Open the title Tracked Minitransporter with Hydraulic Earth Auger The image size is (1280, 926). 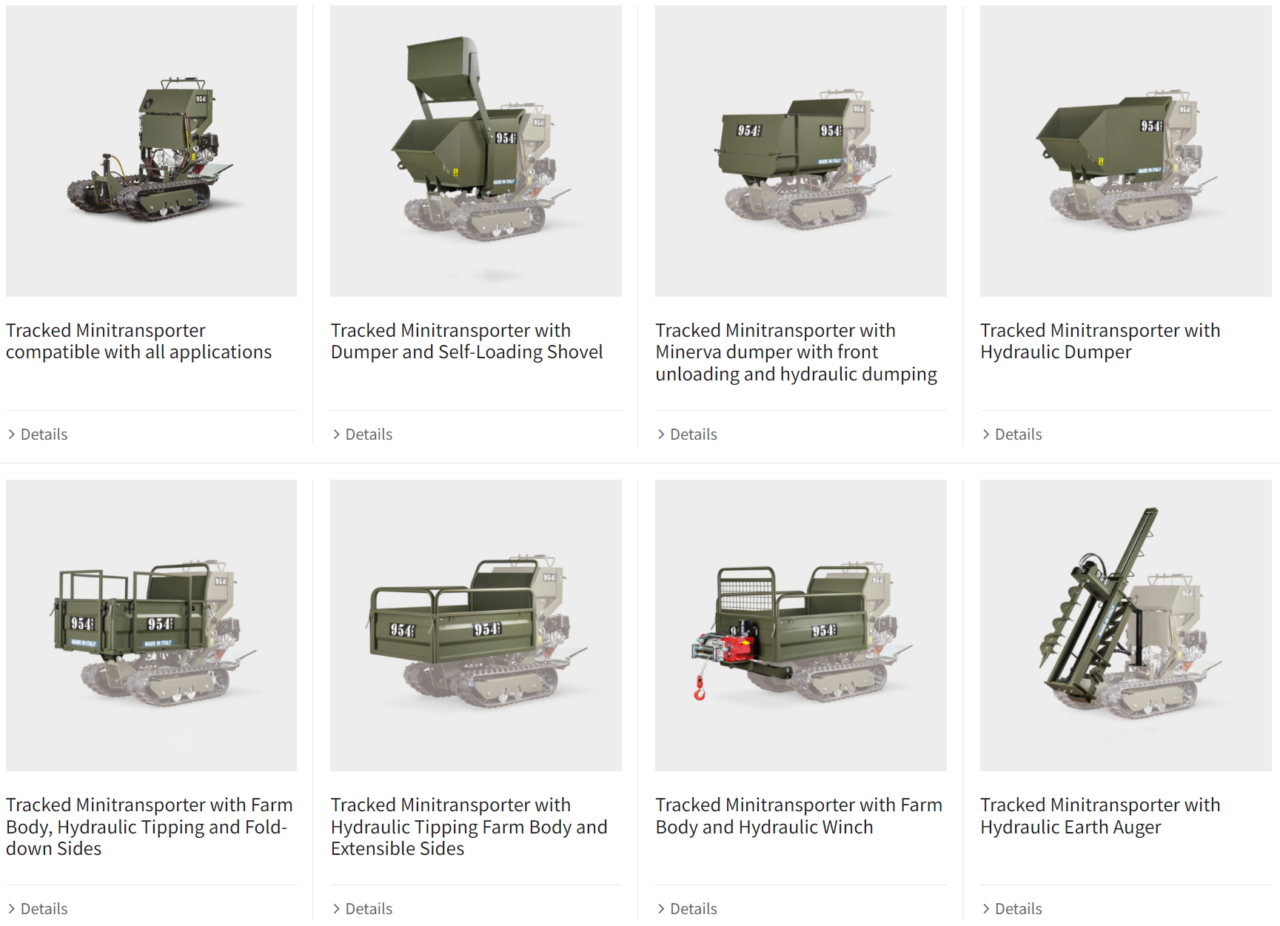pyautogui.click(x=1100, y=816)
